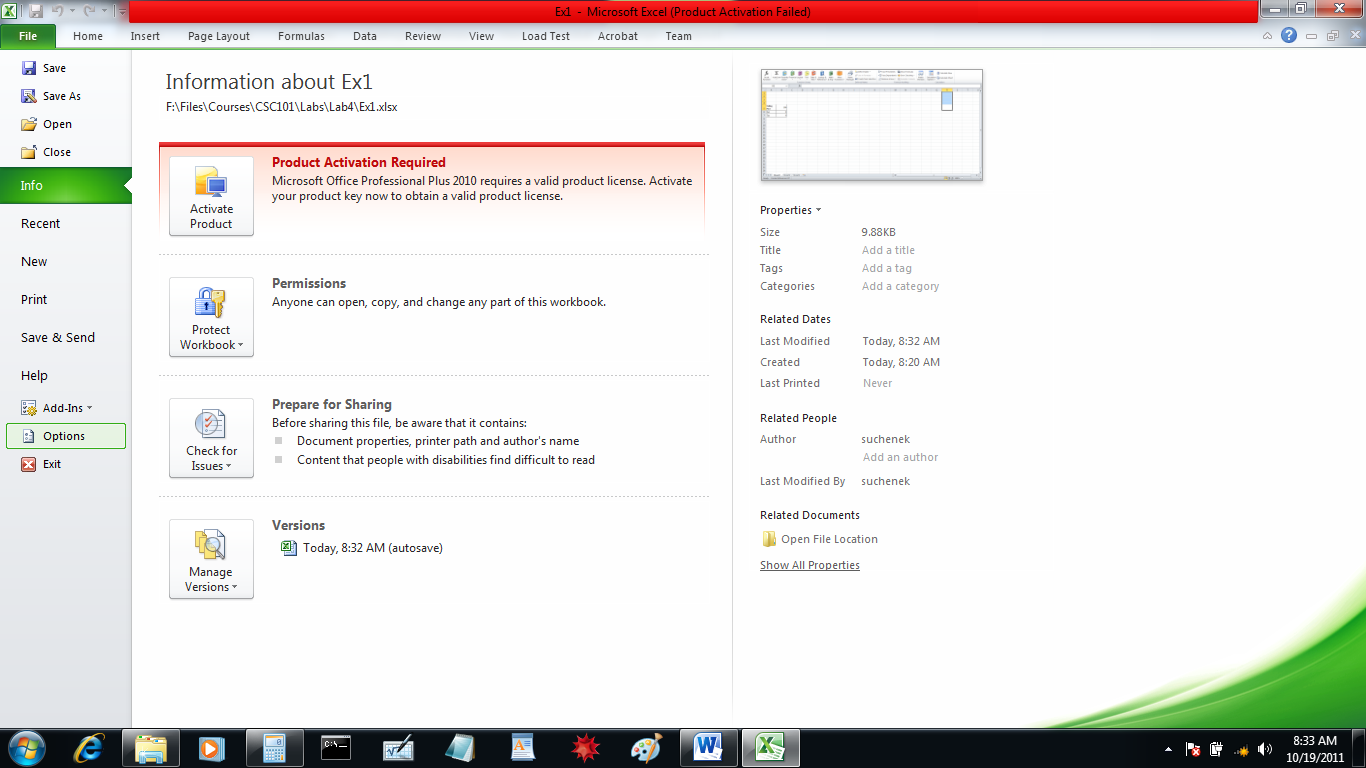Open the Customize Quick Access Toolbar dropdown
Viewport: 1366px width, 768px height.
[122, 12]
